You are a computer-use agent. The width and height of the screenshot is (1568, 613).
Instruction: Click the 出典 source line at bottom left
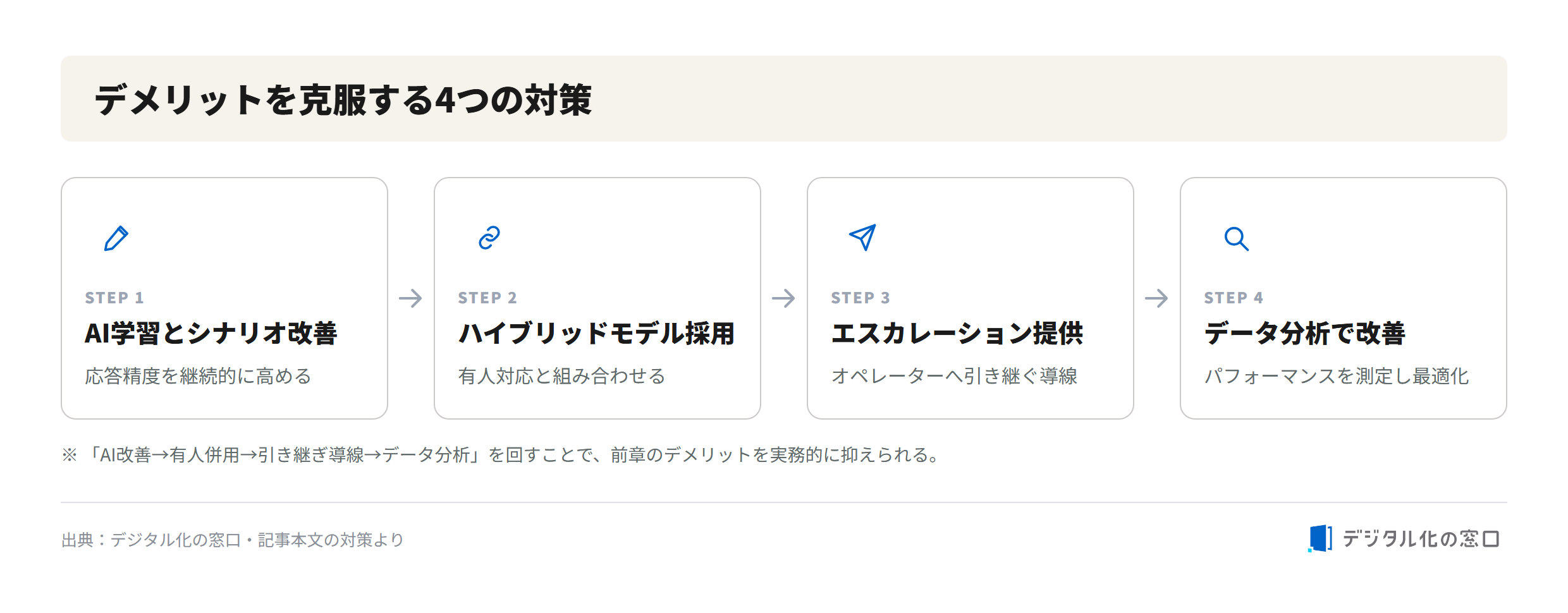pos(233,540)
